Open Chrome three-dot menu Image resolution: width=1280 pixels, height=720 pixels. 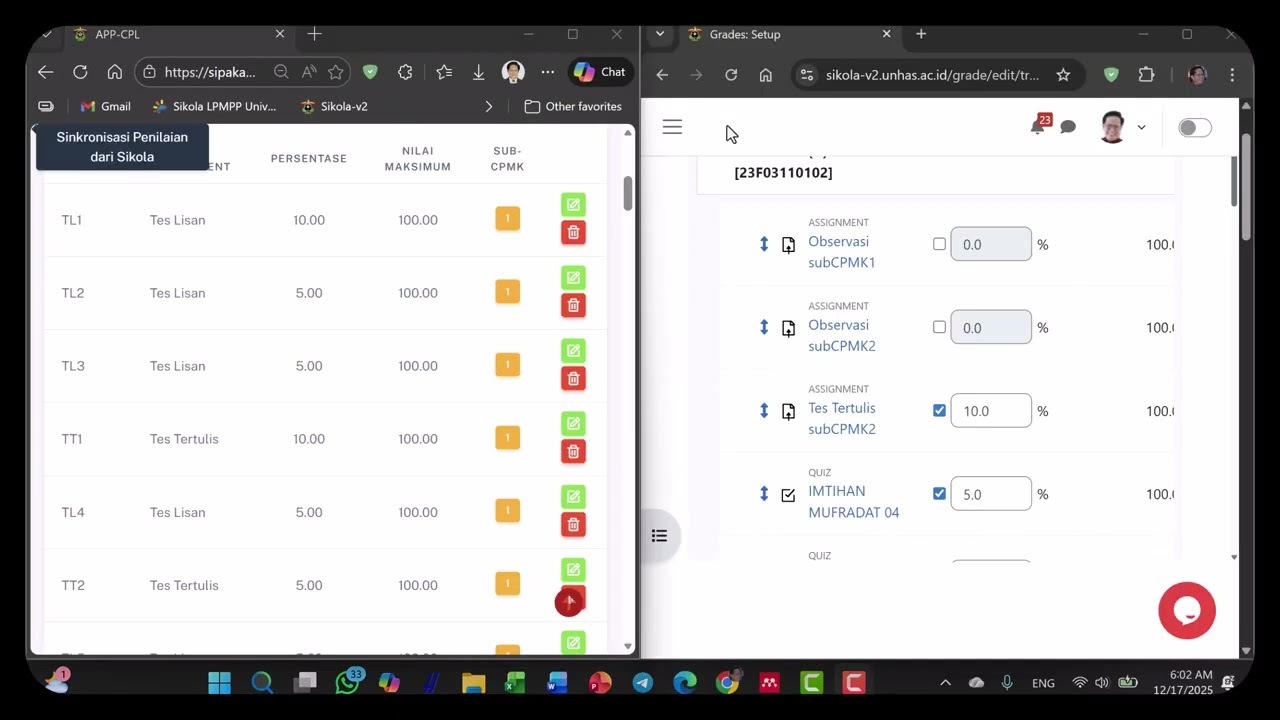[1232, 75]
